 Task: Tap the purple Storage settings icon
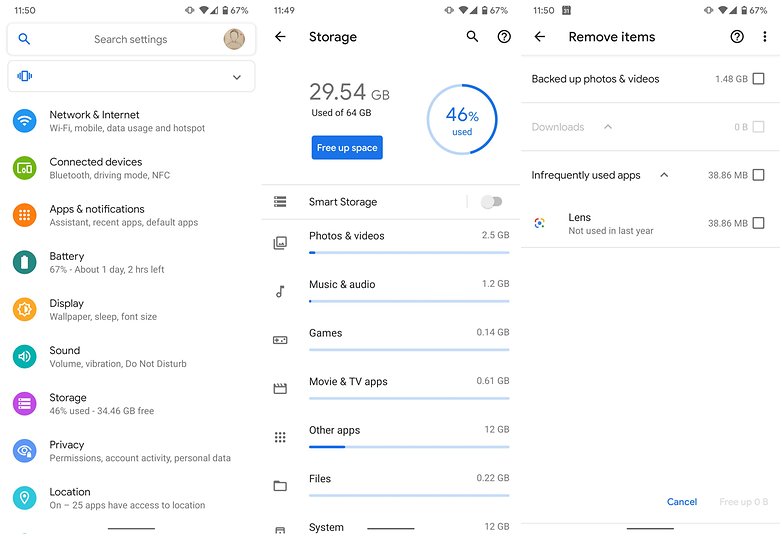click(x=24, y=404)
